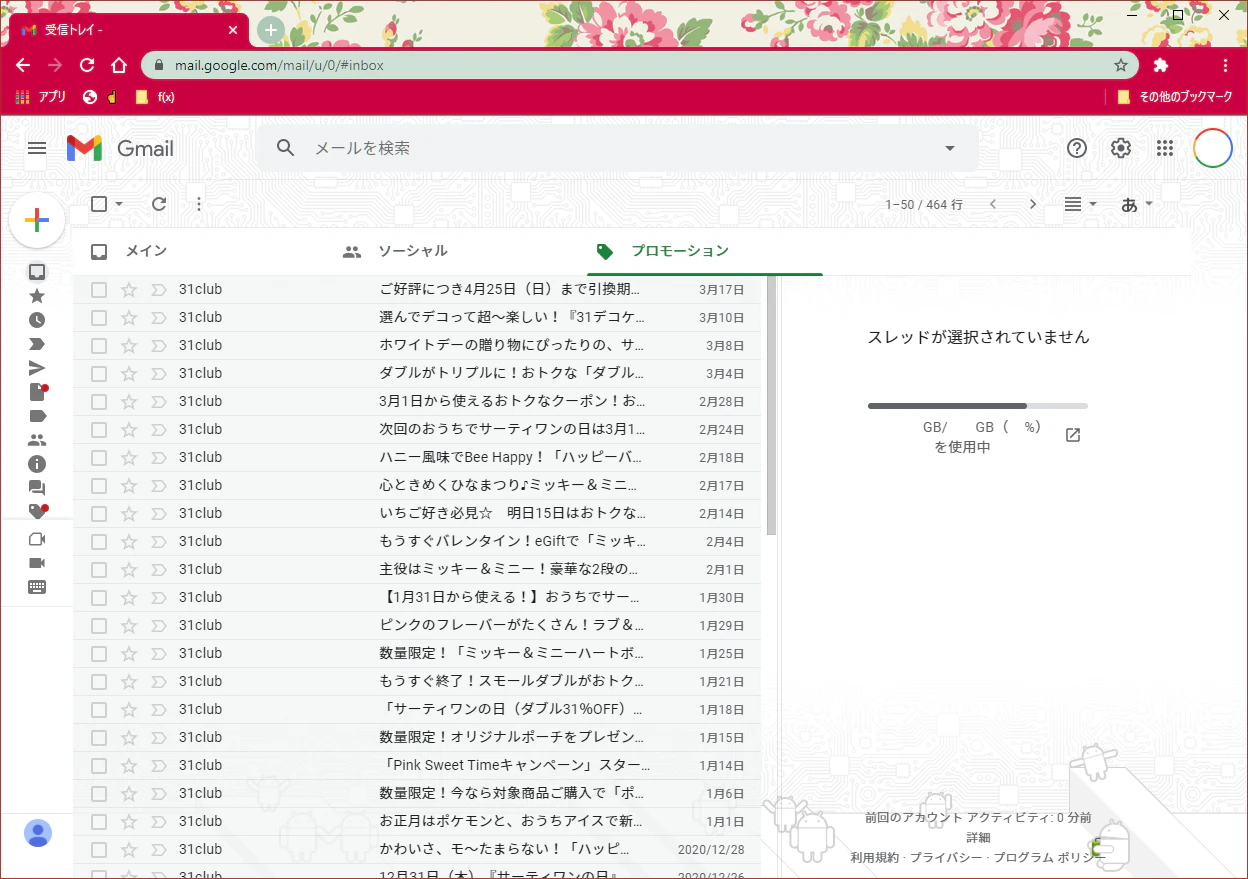Image resolution: width=1248 pixels, height=879 pixels.
Task: Open Gmail settings gear
Action: point(1121,148)
